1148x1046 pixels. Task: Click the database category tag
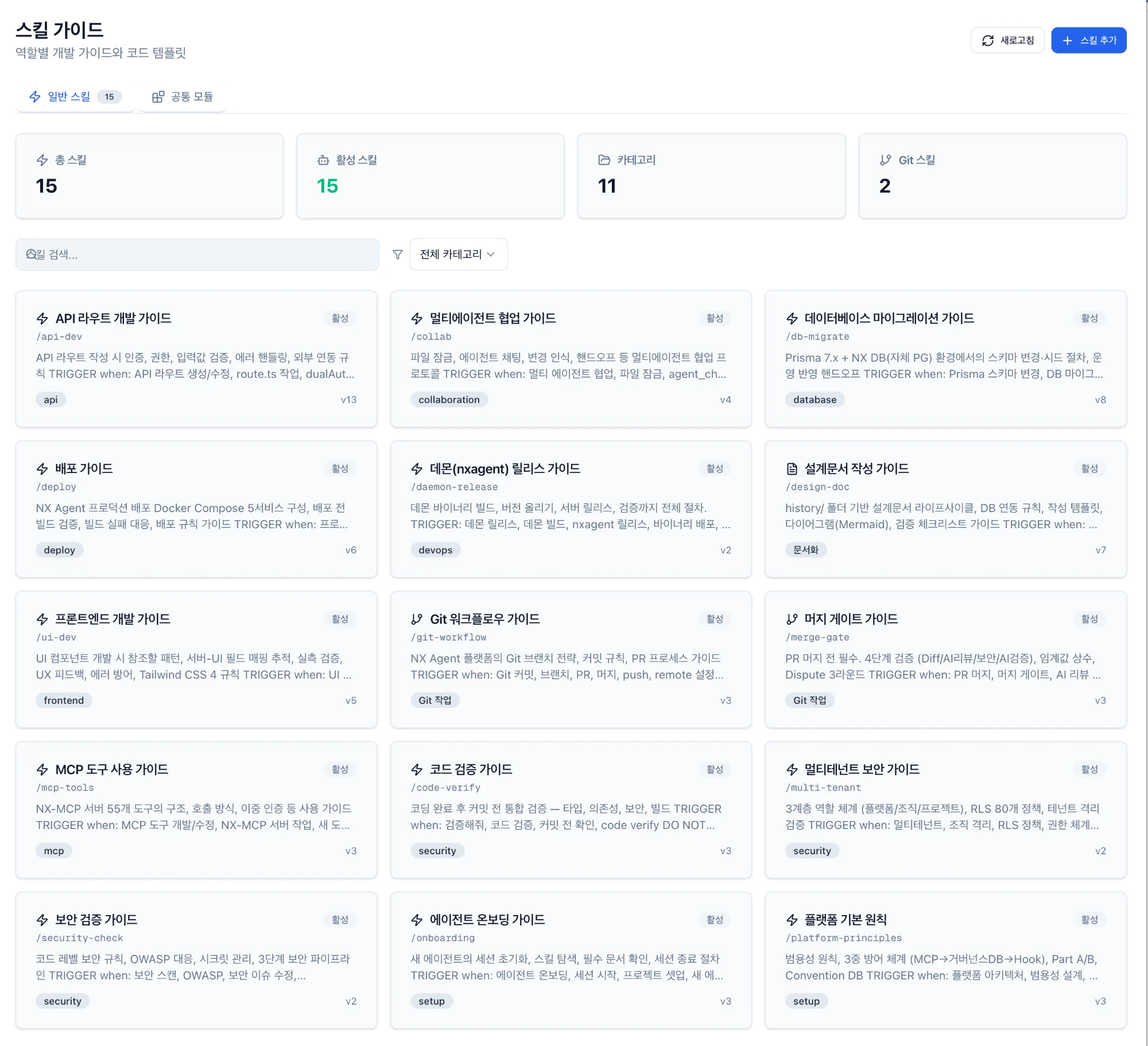[815, 400]
